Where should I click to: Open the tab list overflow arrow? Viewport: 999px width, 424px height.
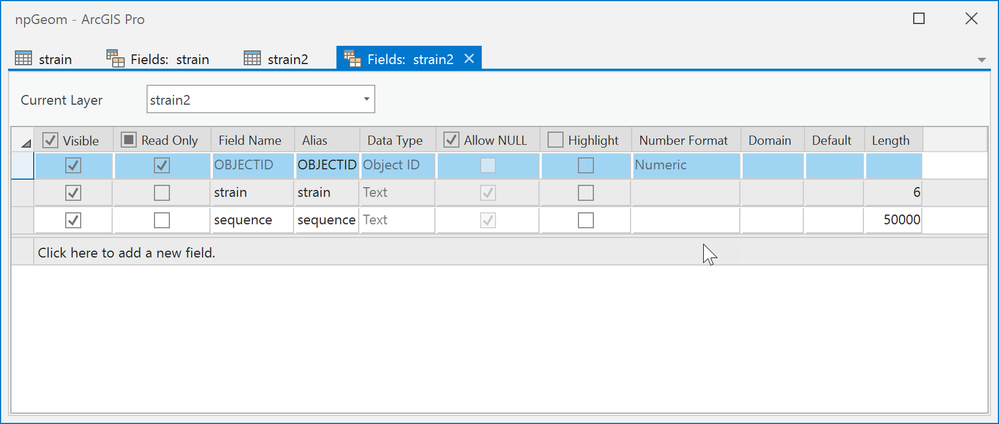pyautogui.click(x=982, y=60)
